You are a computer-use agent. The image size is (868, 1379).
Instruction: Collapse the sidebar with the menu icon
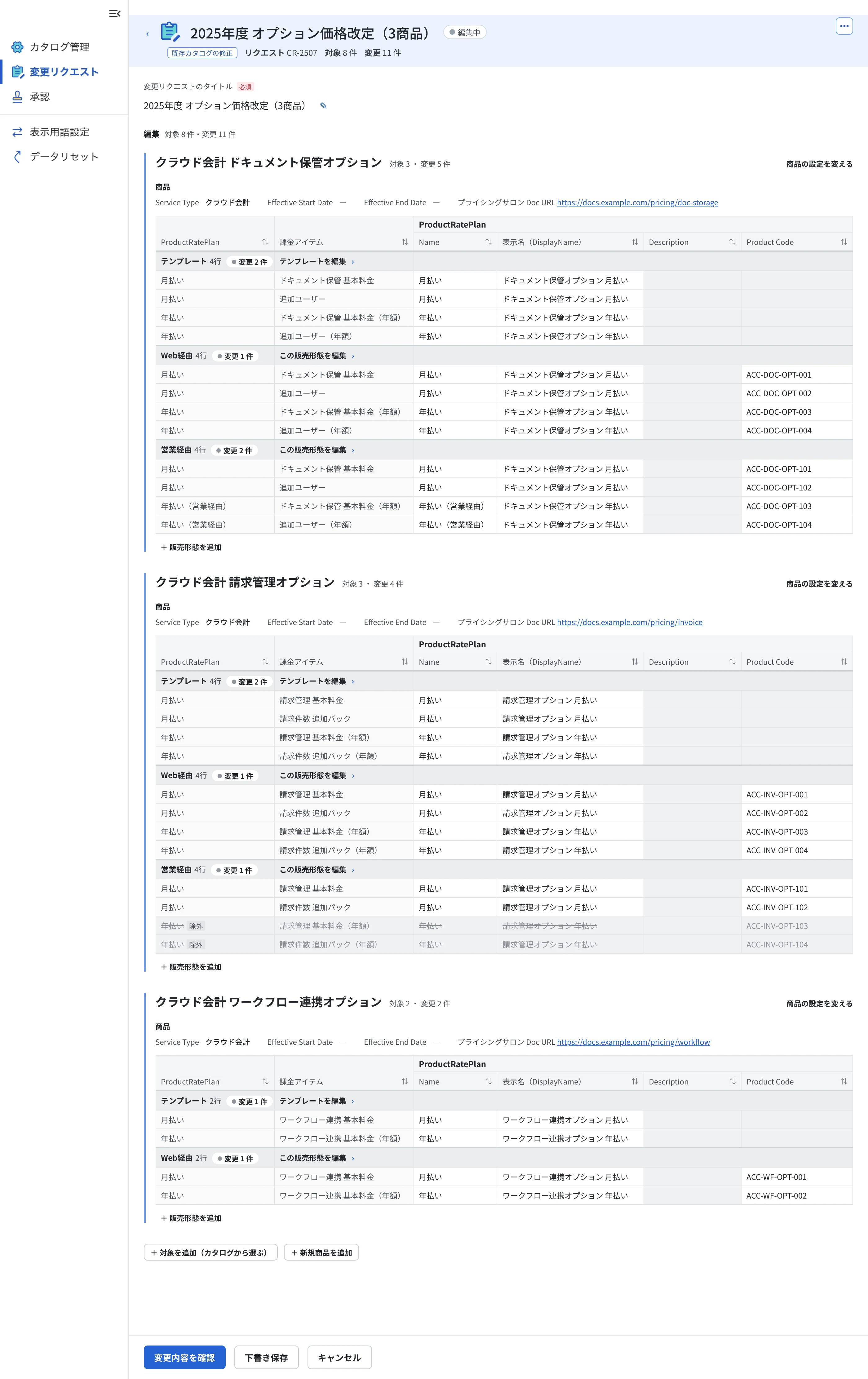(114, 14)
